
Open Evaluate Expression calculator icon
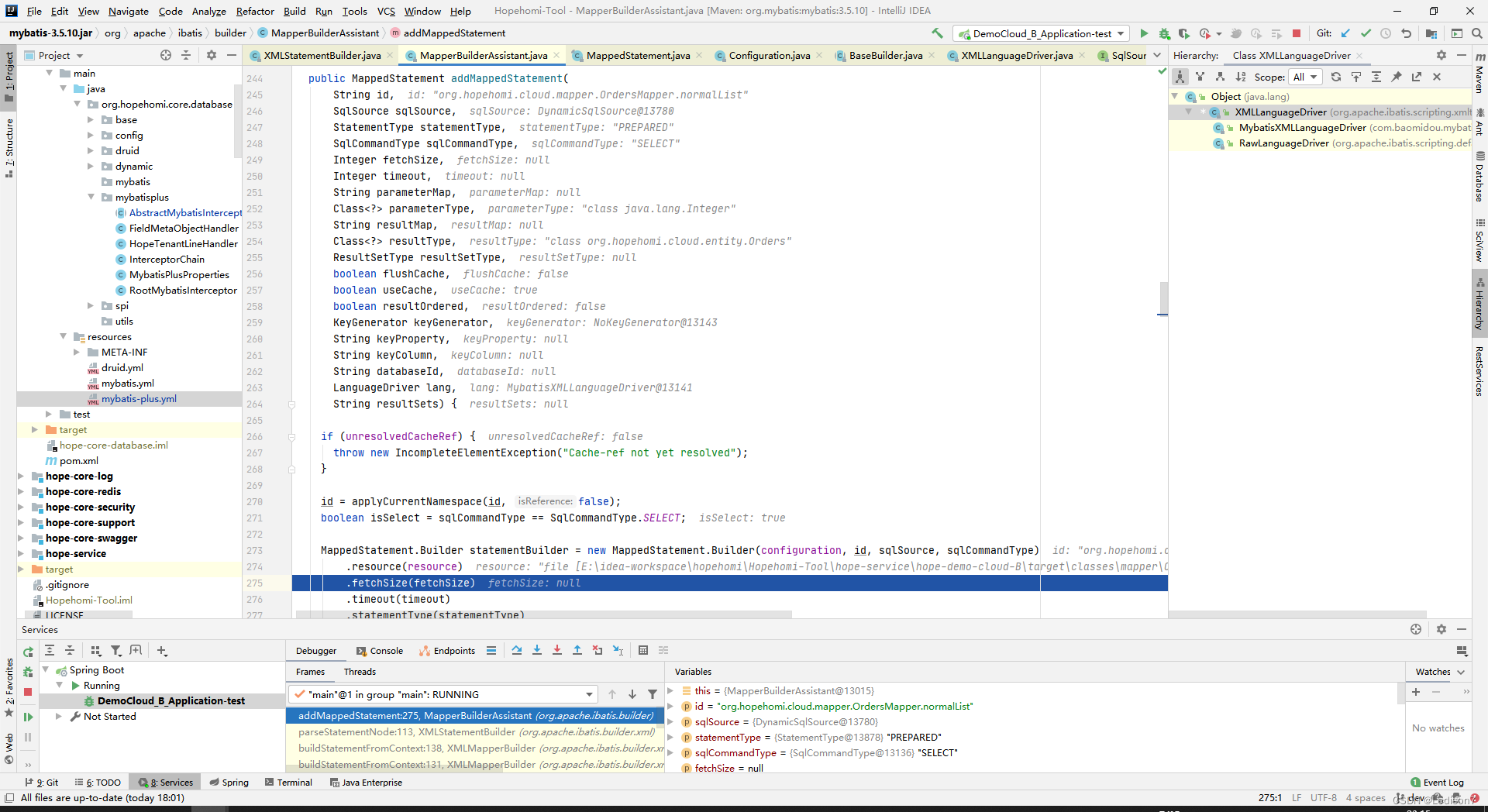[x=643, y=651]
